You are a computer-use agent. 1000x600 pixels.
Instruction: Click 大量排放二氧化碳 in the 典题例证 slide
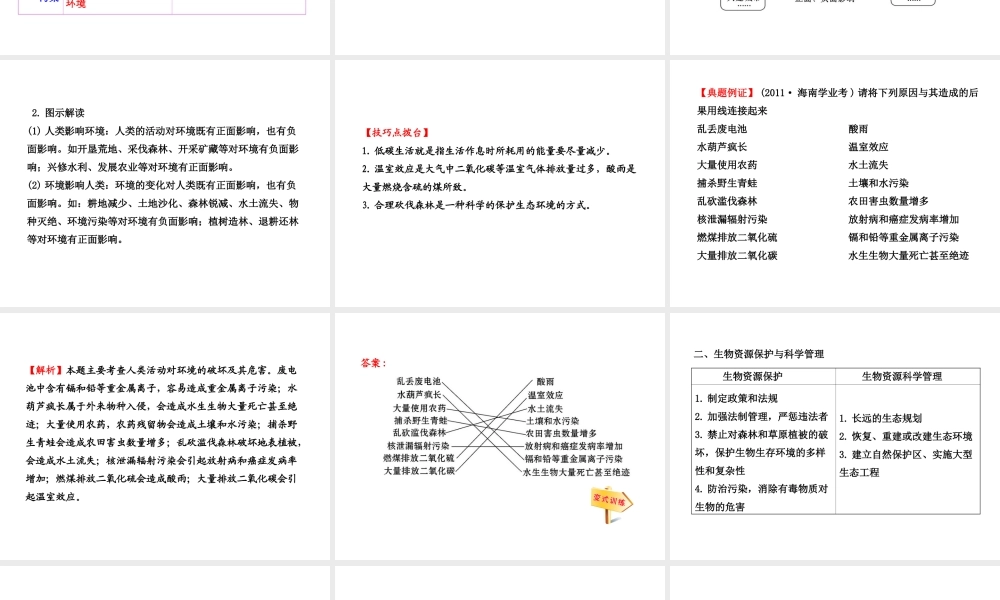pyautogui.click(x=737, y=256)
